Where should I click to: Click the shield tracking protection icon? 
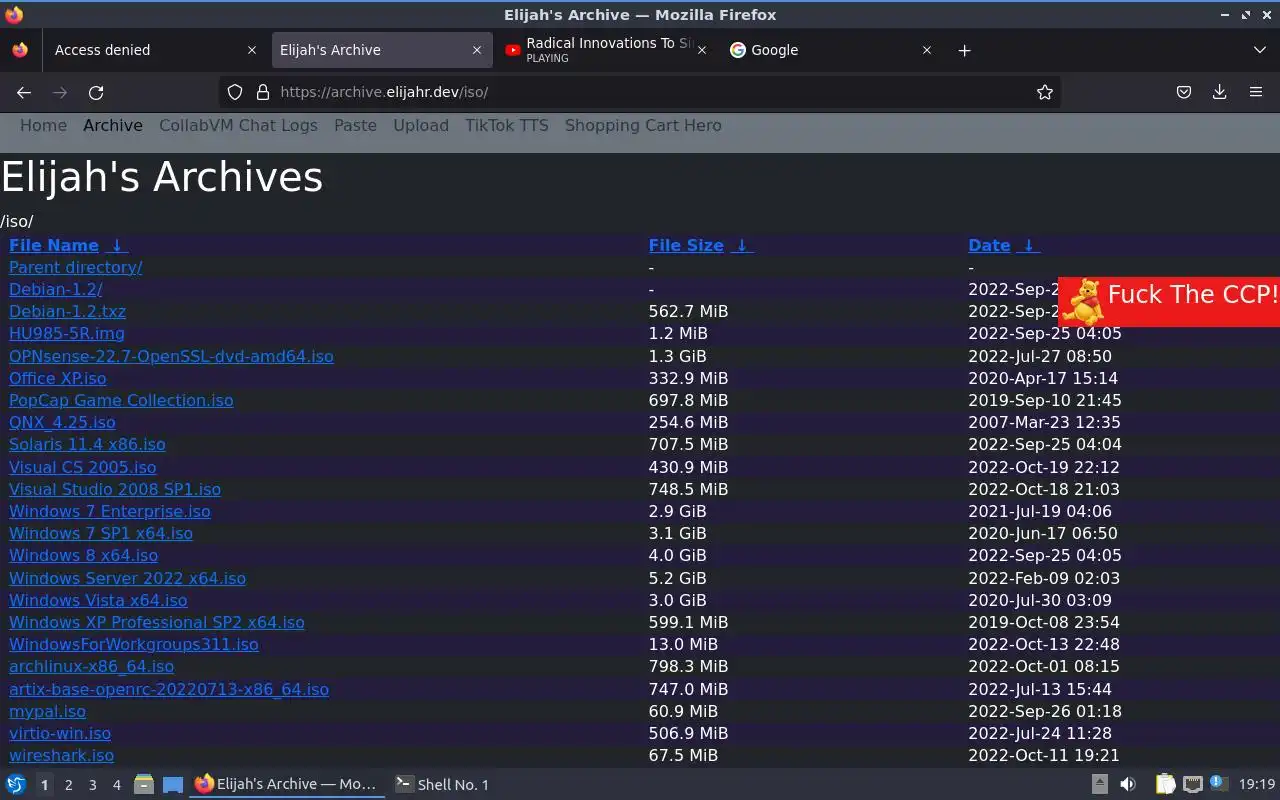coord(235,92)
